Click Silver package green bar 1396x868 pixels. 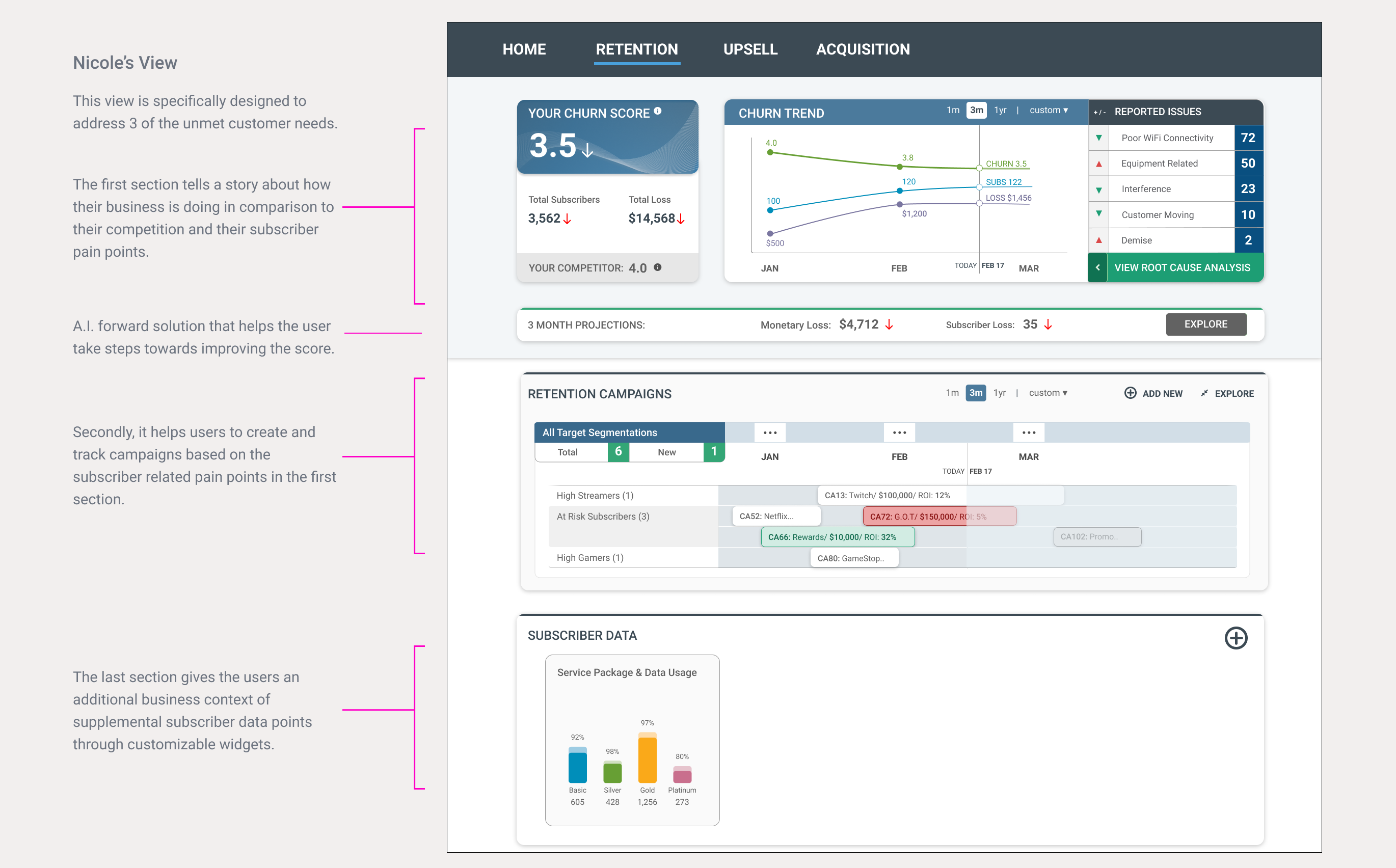[x=612, y=772]
